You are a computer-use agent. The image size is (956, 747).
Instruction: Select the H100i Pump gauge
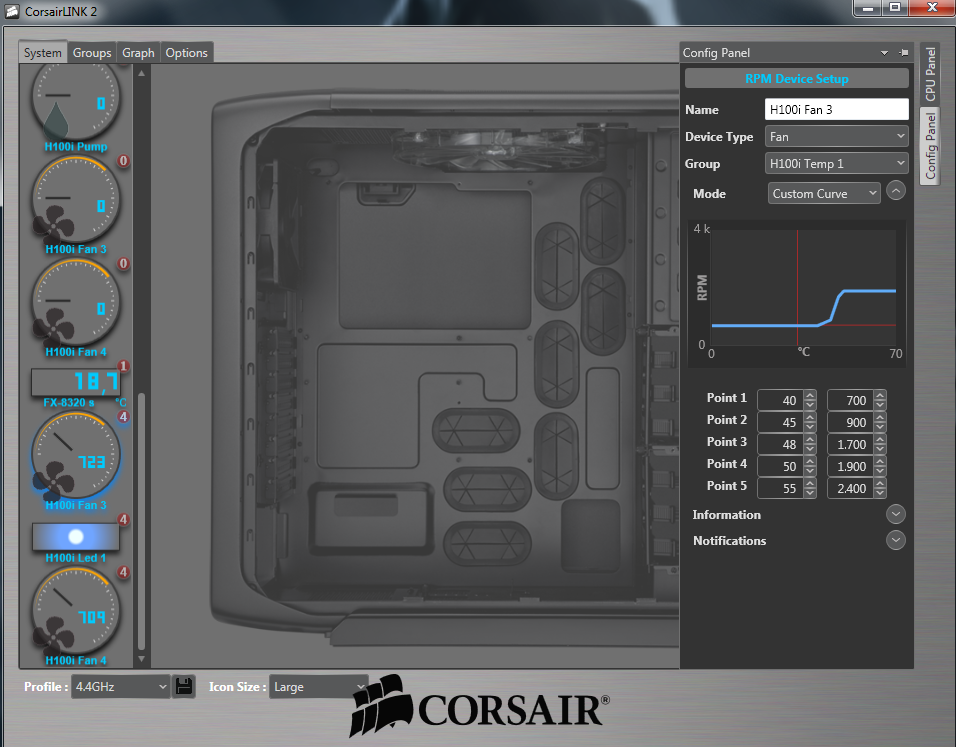pyautogui.click(x=76, y=103)
